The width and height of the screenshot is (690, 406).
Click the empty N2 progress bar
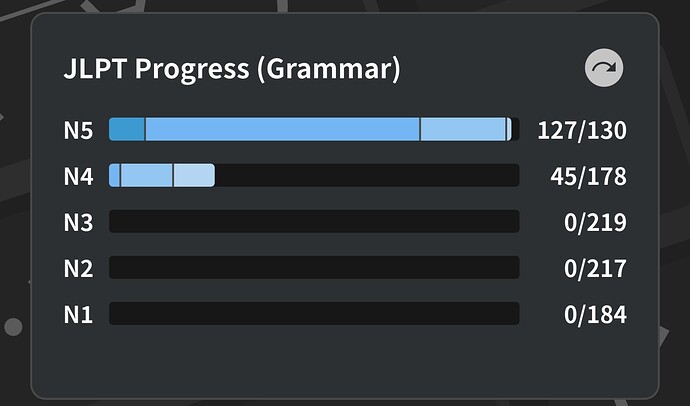coord(314,268)
